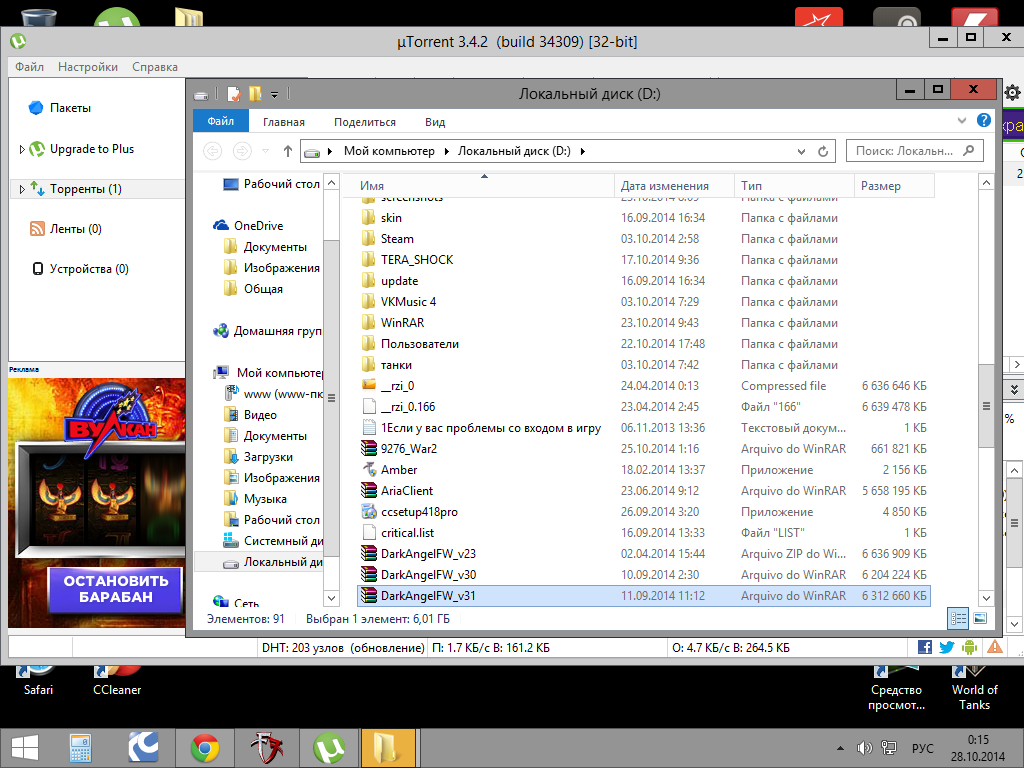Click the РУС language indicator
This screenshot has width=1024, height=768.
pyautogui.click(x=922, y=748)
